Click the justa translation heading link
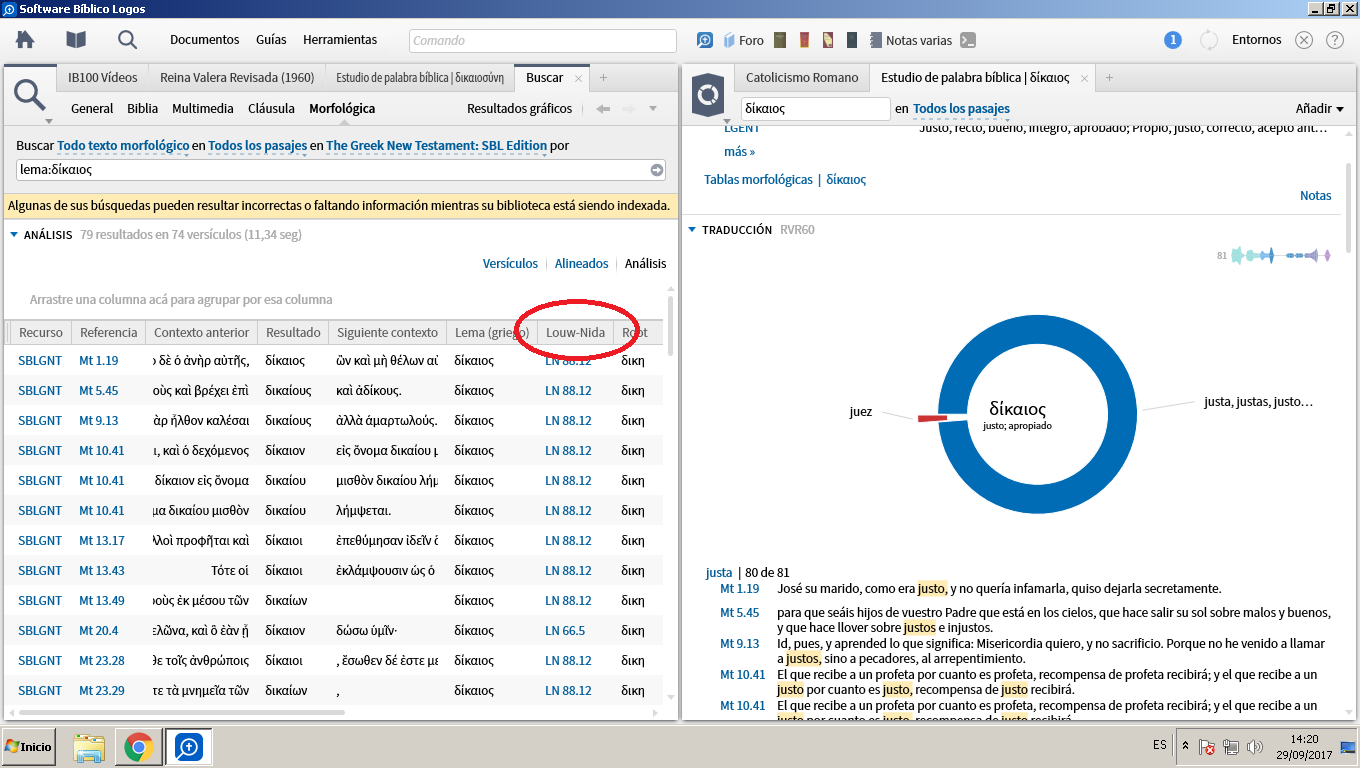 (719, 572)
